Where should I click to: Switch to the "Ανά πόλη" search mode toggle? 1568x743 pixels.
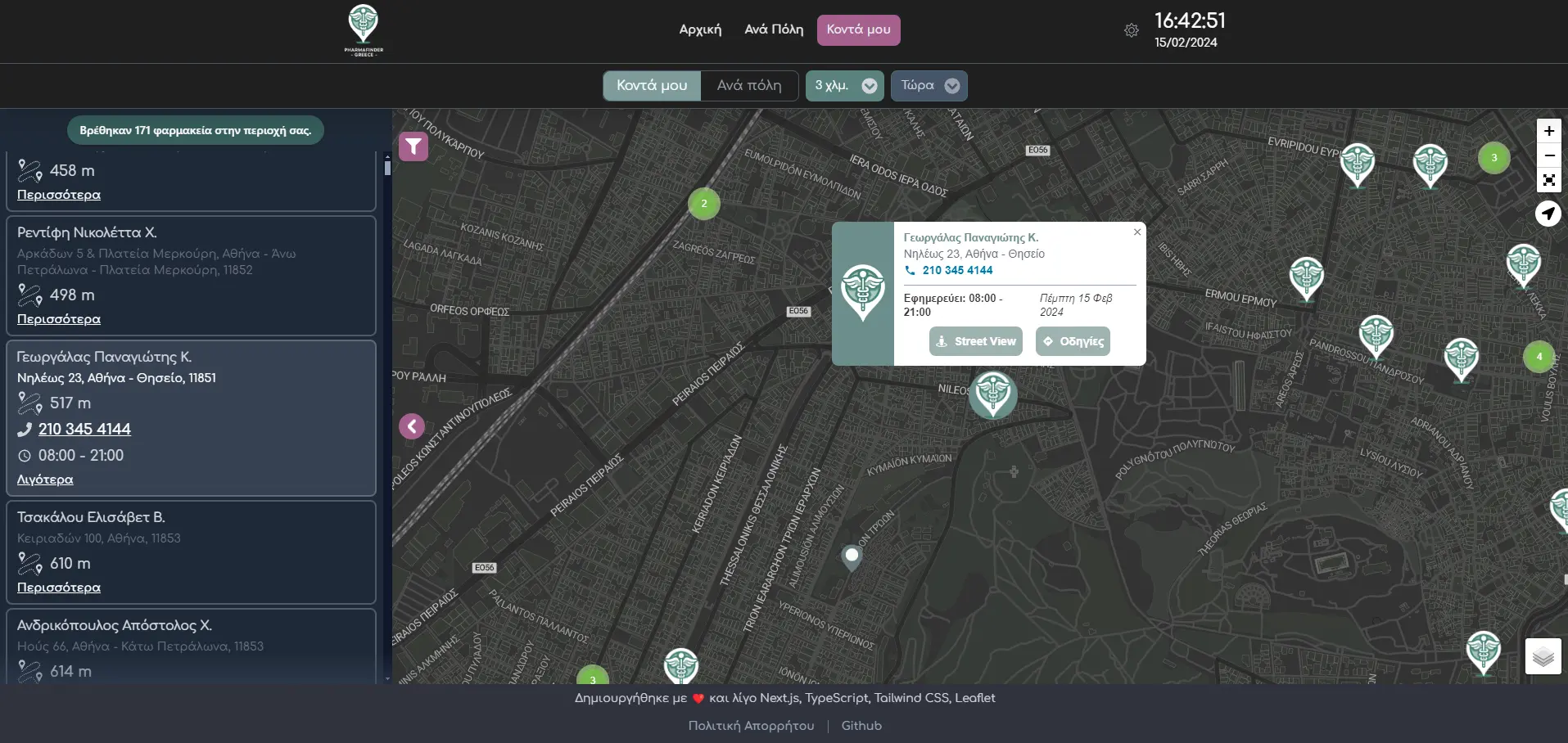click(x=748, y=85)
